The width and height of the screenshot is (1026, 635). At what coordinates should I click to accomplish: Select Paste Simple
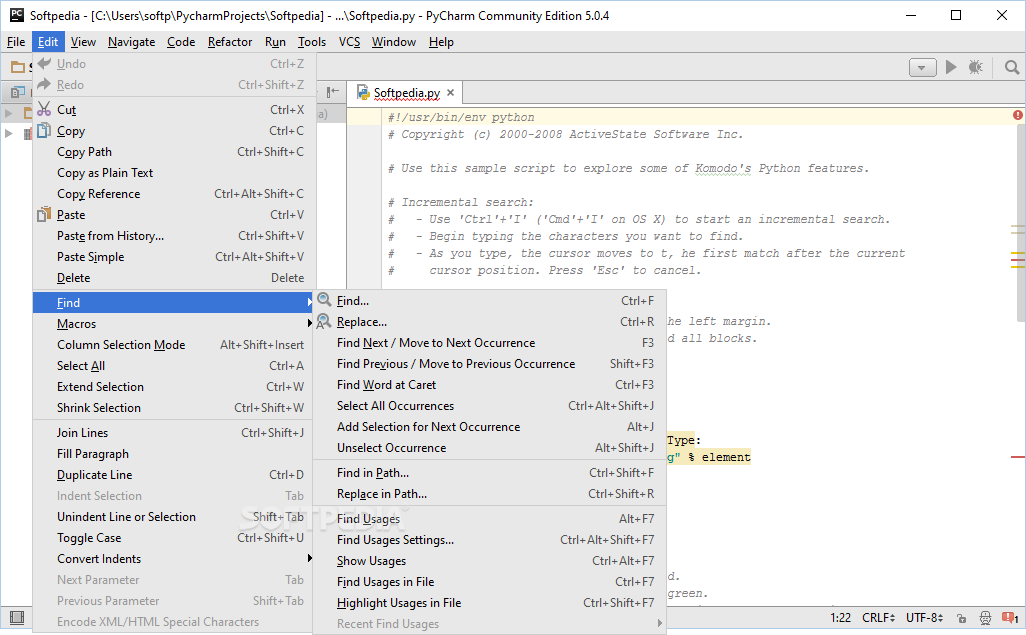pos(174,256)
